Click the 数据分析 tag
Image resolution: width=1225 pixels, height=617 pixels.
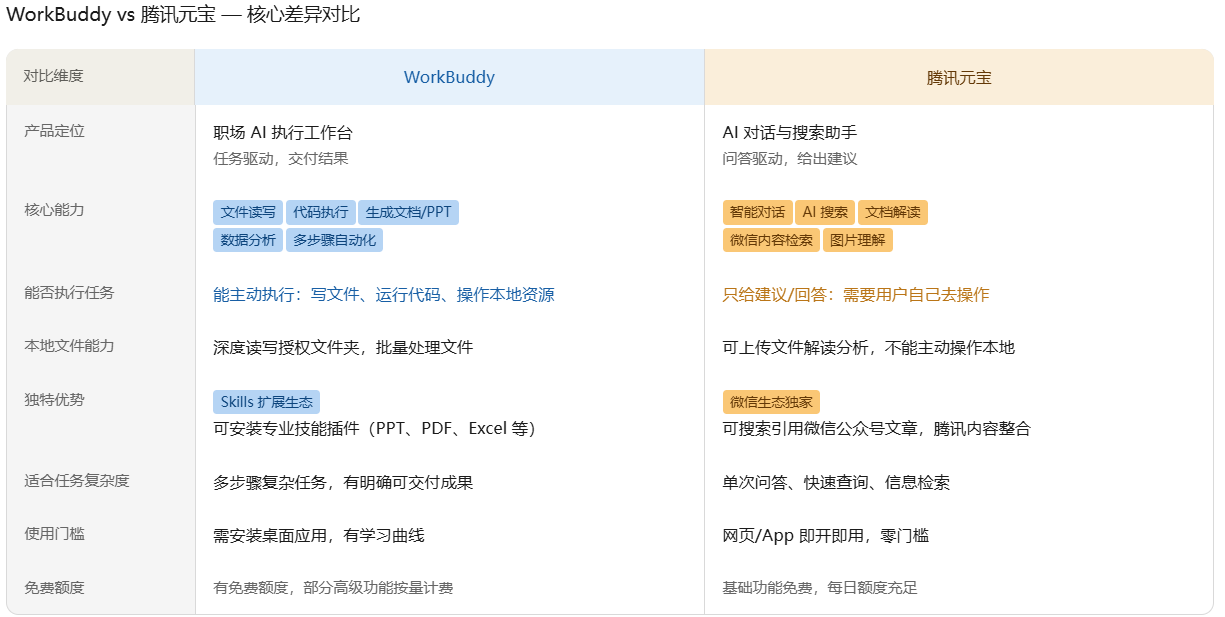coord(248,240)
